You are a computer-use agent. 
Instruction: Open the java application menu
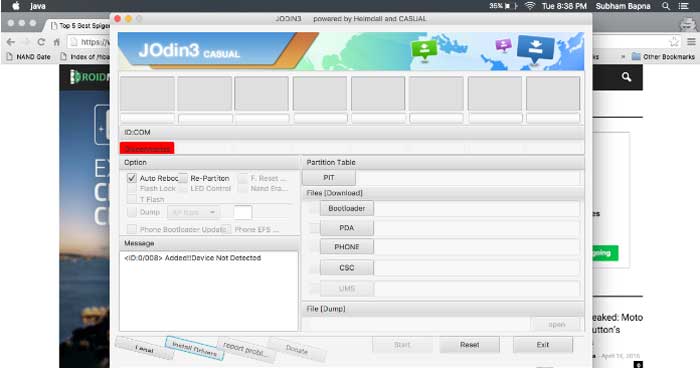(38, 6)
